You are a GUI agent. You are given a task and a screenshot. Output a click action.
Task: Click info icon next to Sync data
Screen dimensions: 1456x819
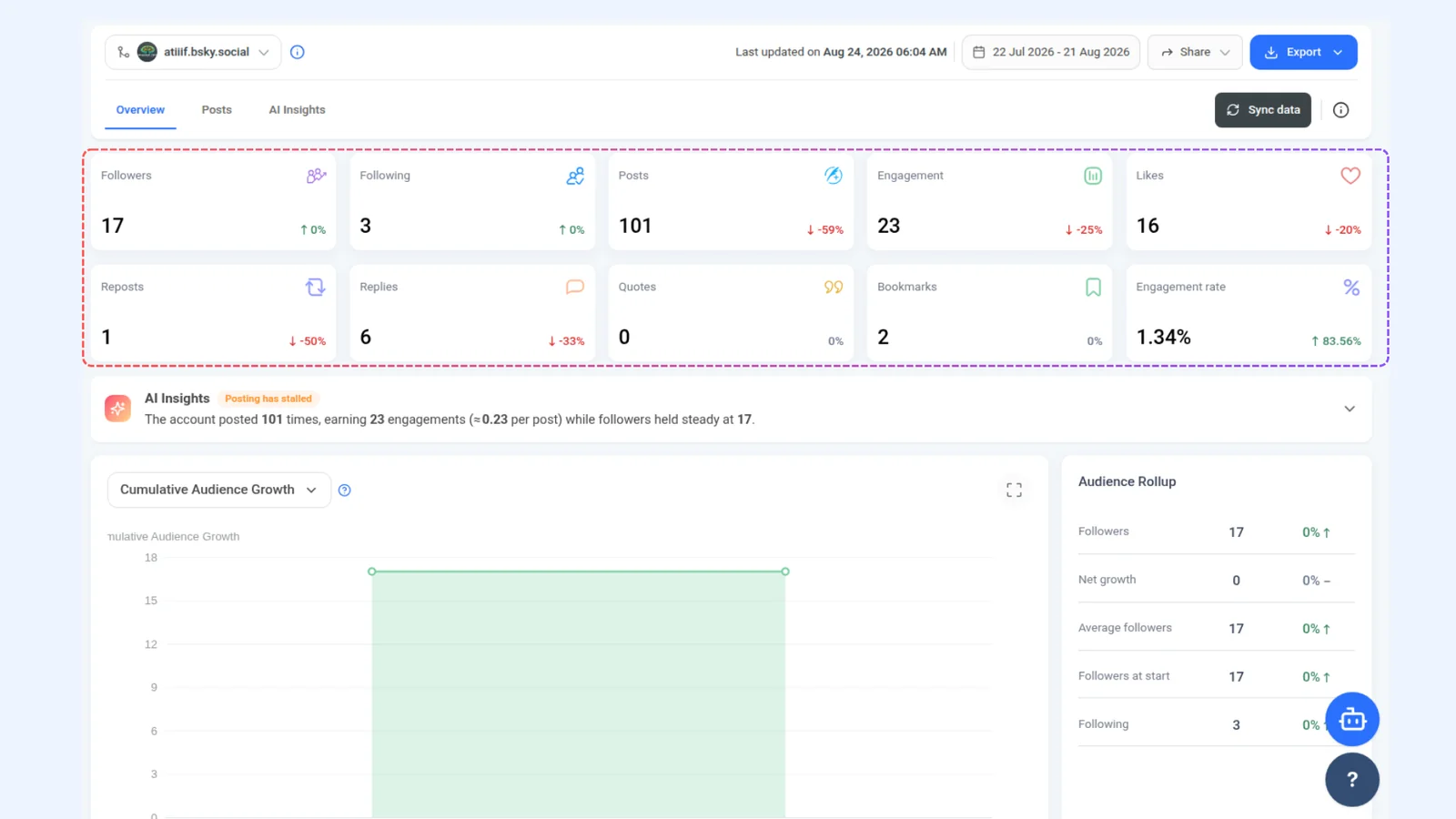[1340, 110]
